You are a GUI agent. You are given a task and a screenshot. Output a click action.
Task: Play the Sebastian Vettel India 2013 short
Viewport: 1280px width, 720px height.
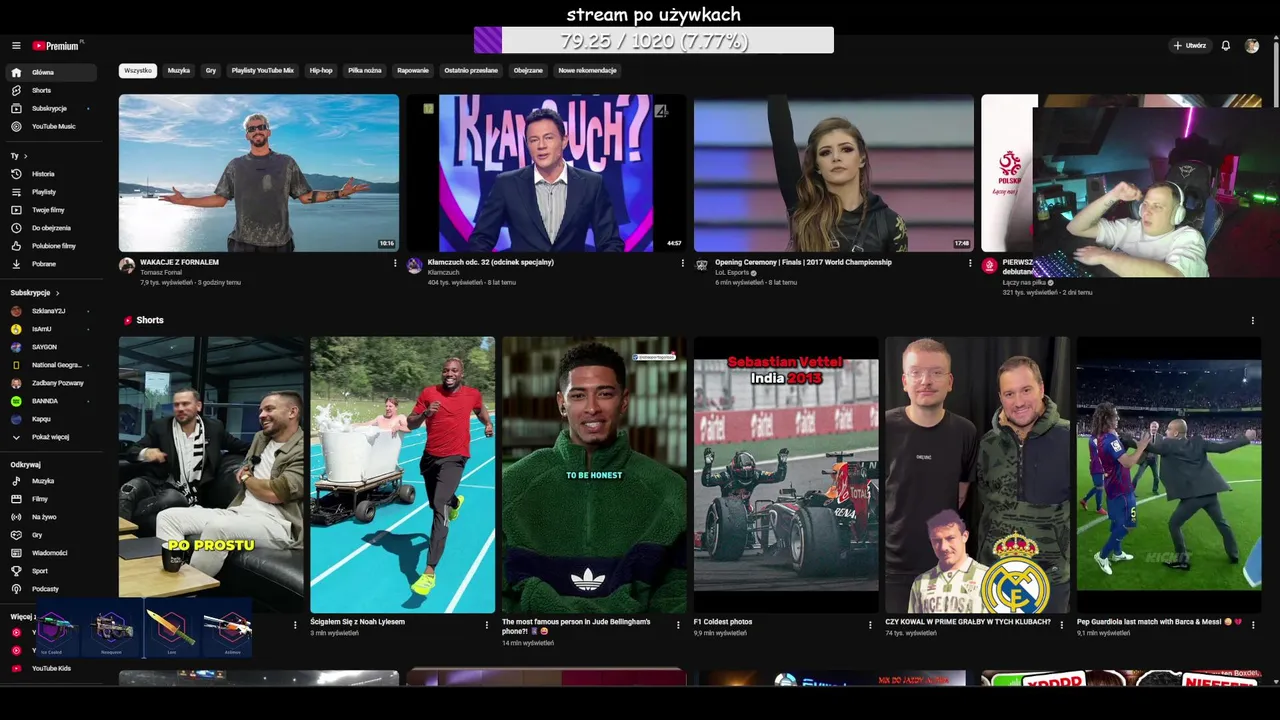[786, 475]
